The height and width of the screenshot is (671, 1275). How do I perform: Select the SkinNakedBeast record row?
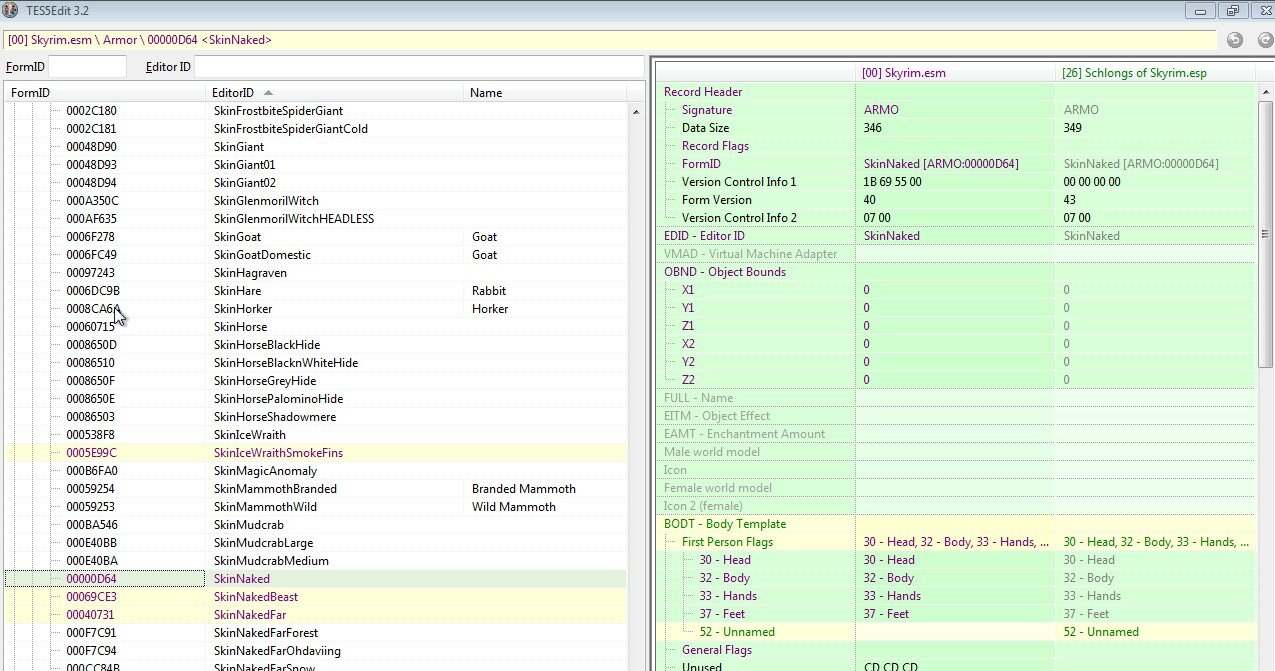coord(255,597)
